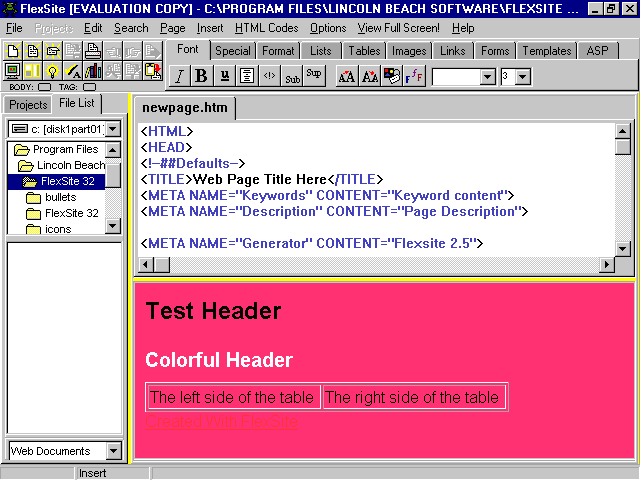This screenshot has width=640, height=480.
Task: Open the font size dropdown showing 3
Action: point(524,76)
